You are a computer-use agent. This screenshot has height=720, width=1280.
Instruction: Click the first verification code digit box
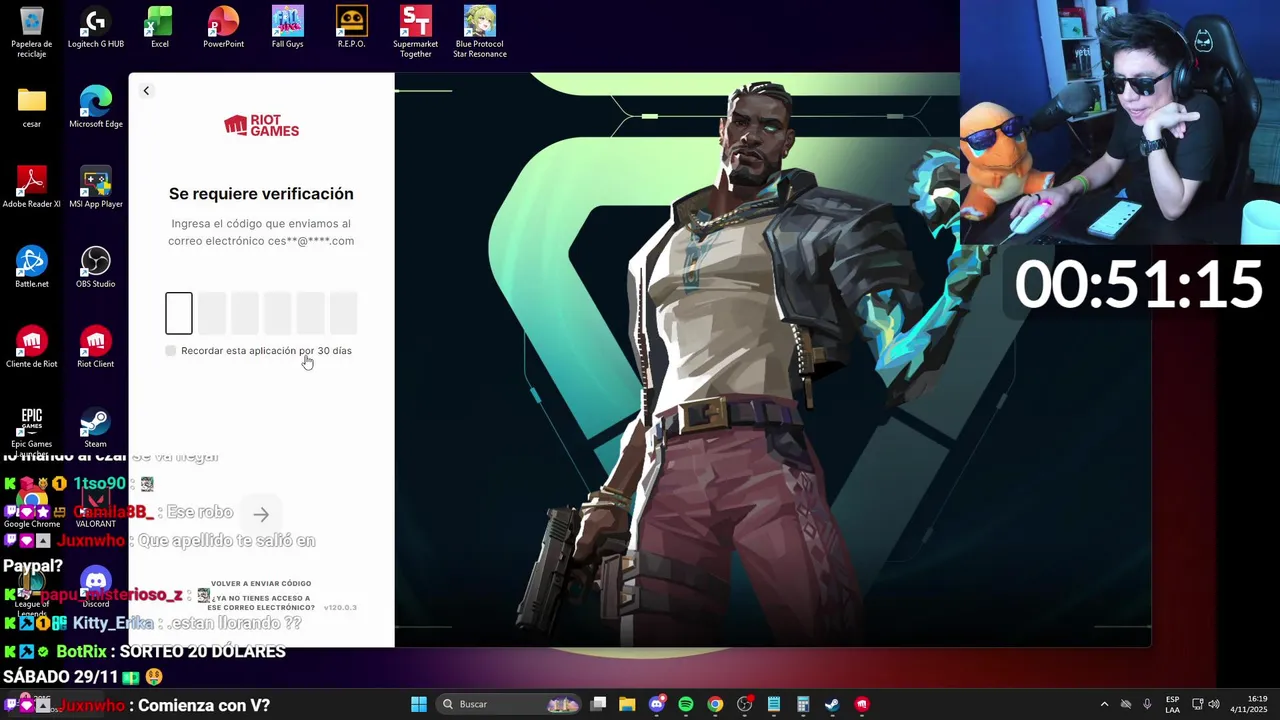[x=179, y=313]
